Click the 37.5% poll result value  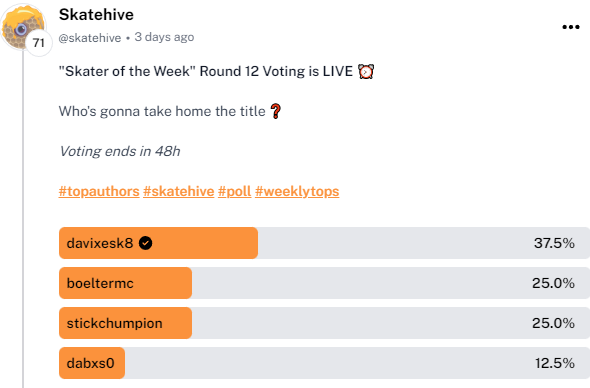[554, 243]
